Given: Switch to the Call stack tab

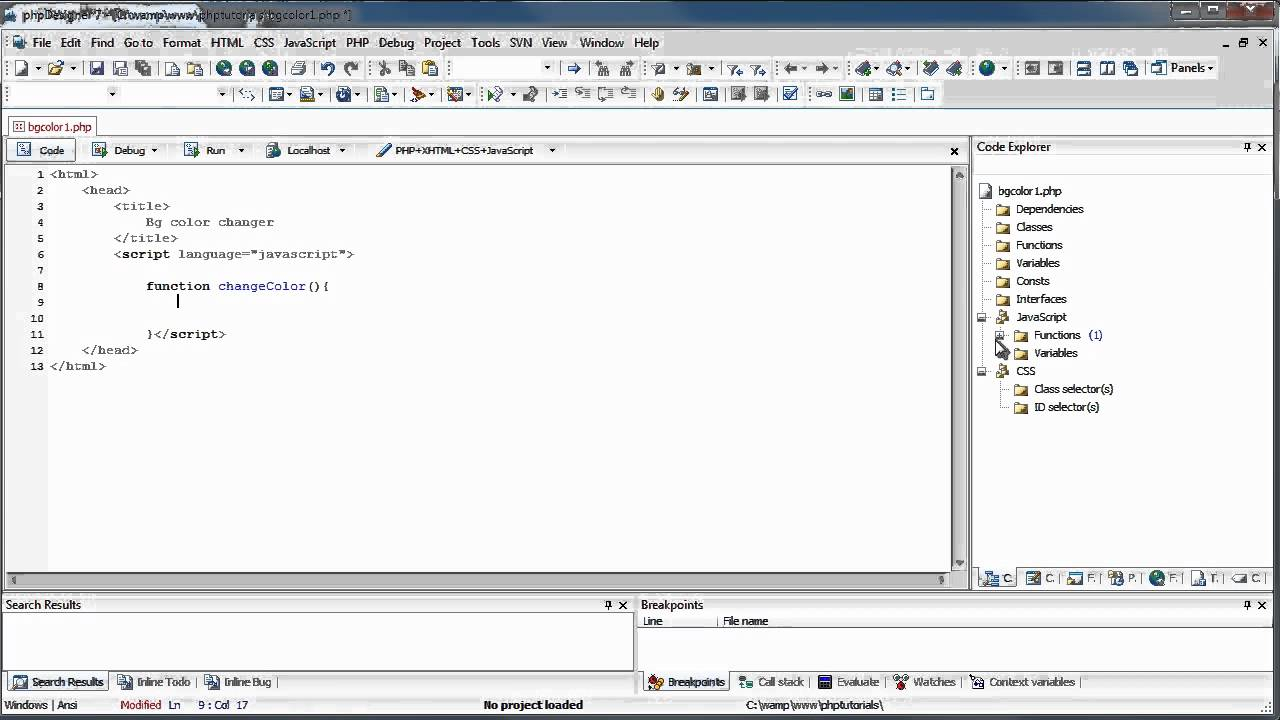Looking at the screenshot, I should [x=771, y=682].
